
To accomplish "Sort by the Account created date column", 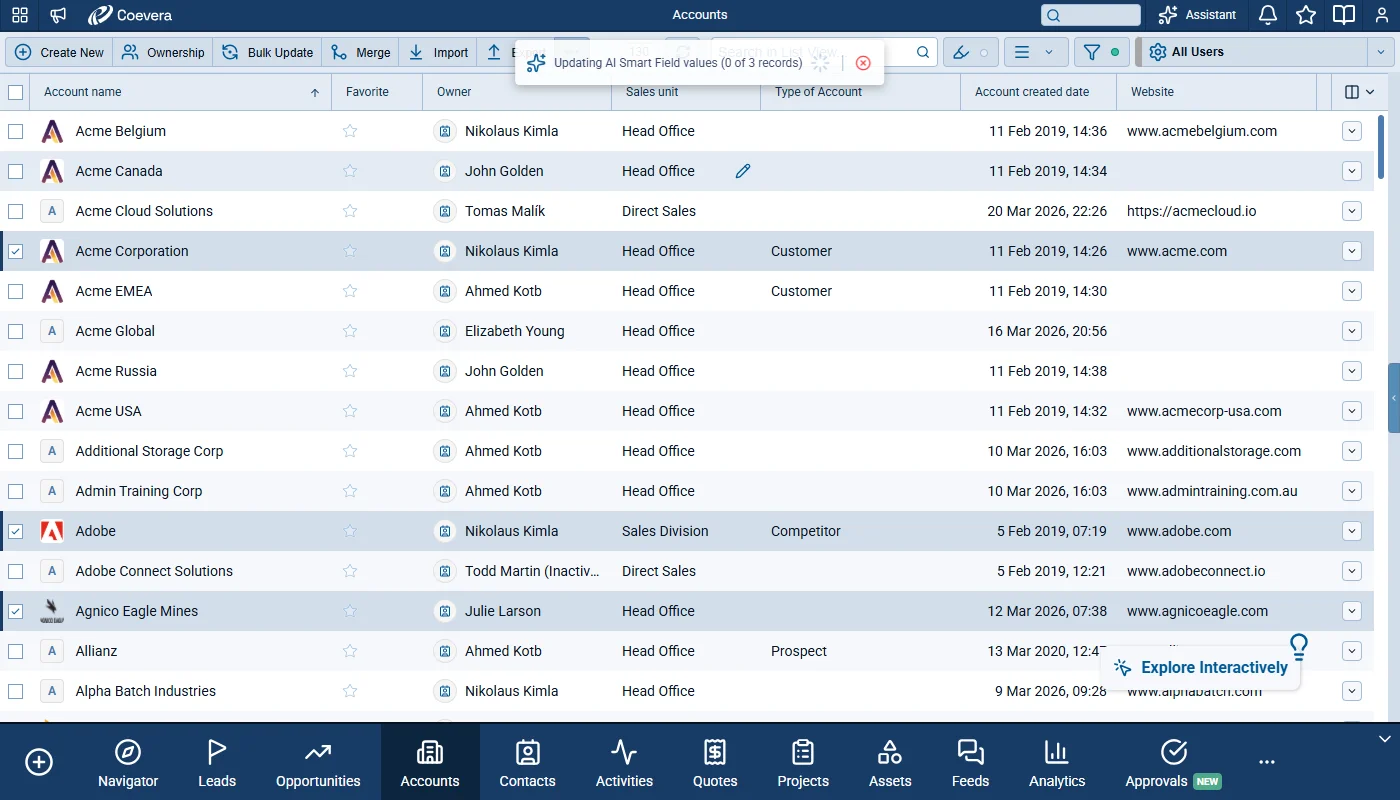I will (x=1032, y=92).
